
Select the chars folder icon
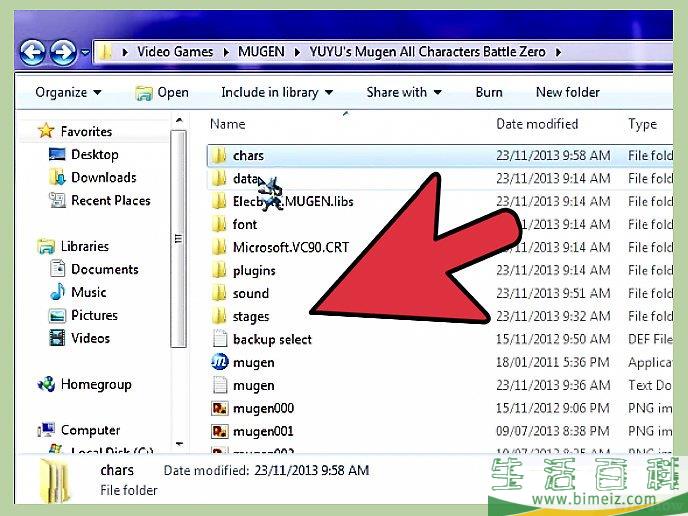click(219, 155)
